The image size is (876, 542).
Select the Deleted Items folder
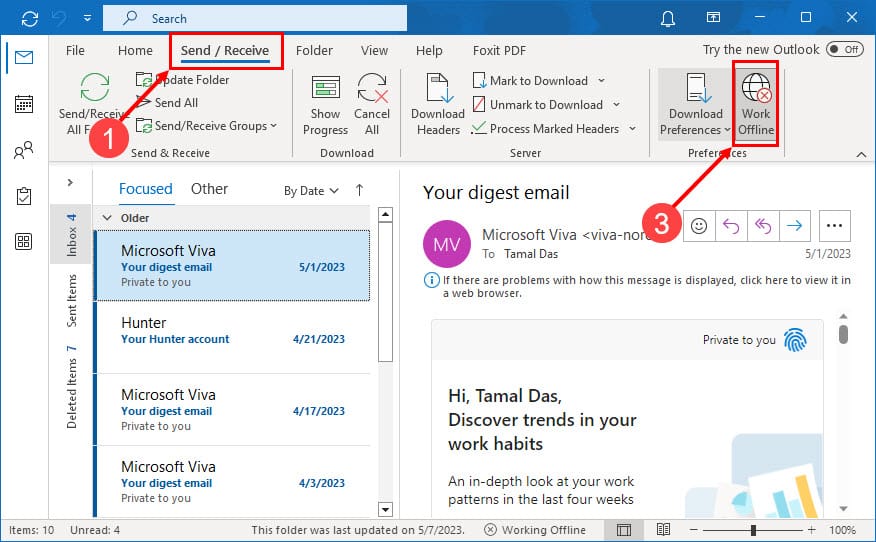(71, 387)
